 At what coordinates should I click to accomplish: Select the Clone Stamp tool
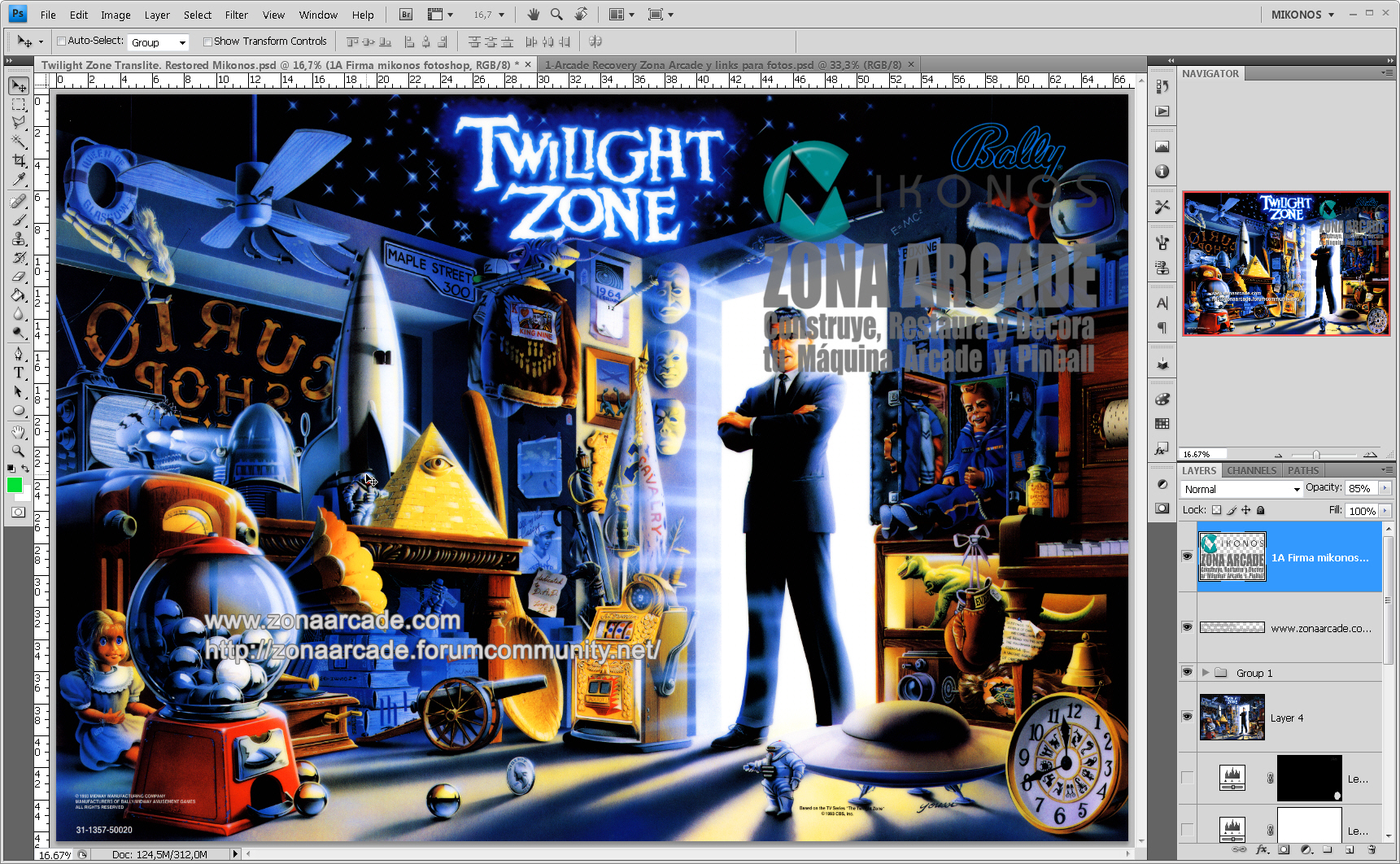[19, 239]
